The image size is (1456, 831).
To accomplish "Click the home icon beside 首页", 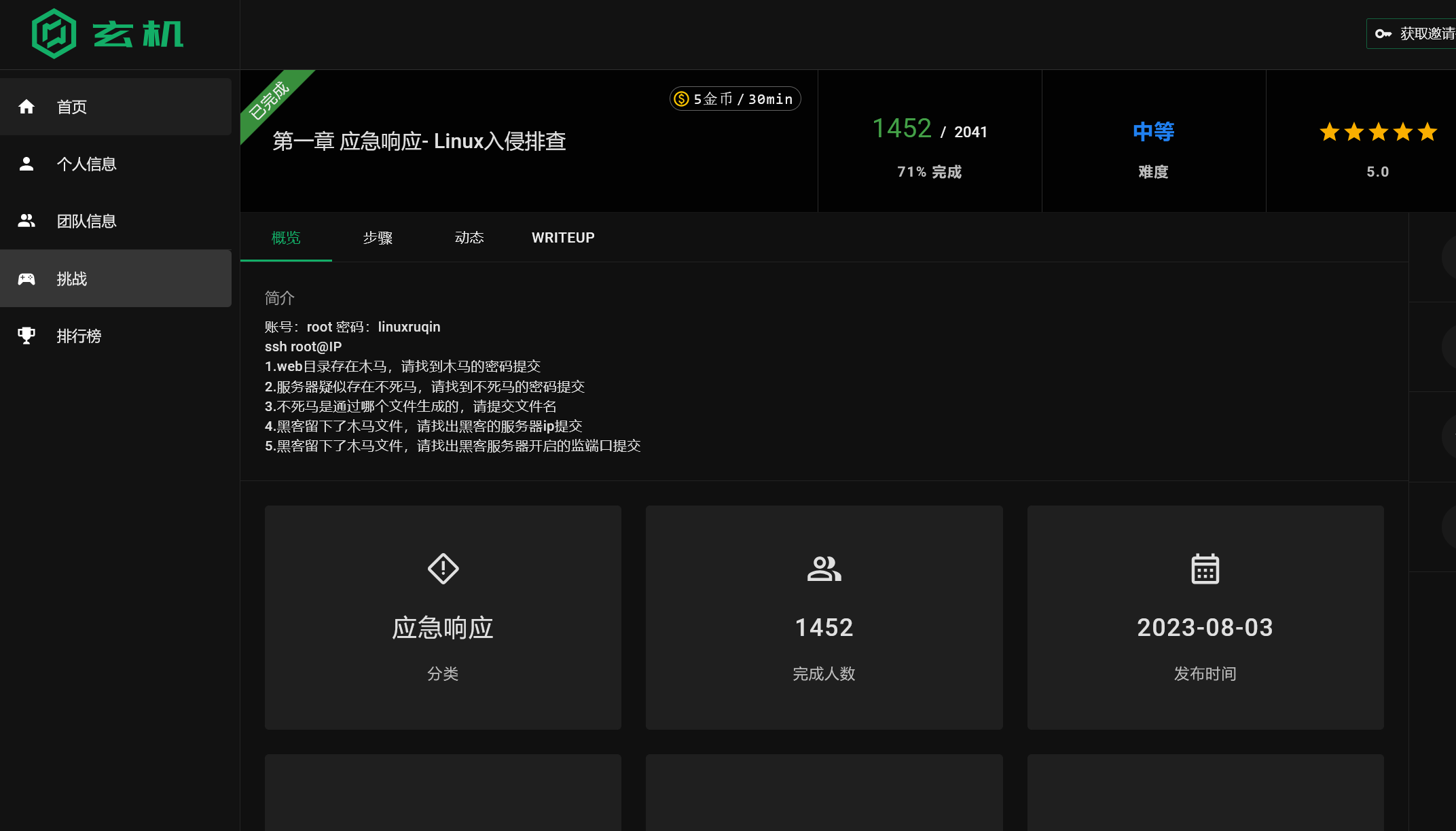I will pos(26,107).
